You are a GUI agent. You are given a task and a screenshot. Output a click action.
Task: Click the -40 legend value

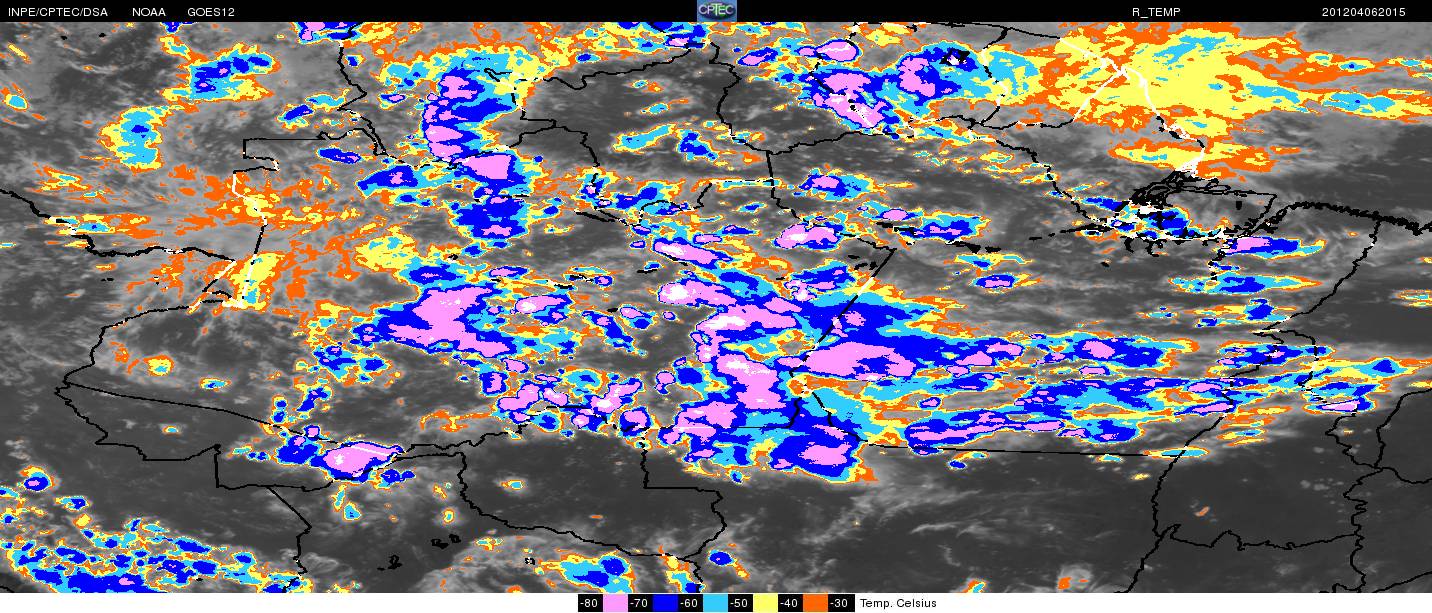click(790, 603)
